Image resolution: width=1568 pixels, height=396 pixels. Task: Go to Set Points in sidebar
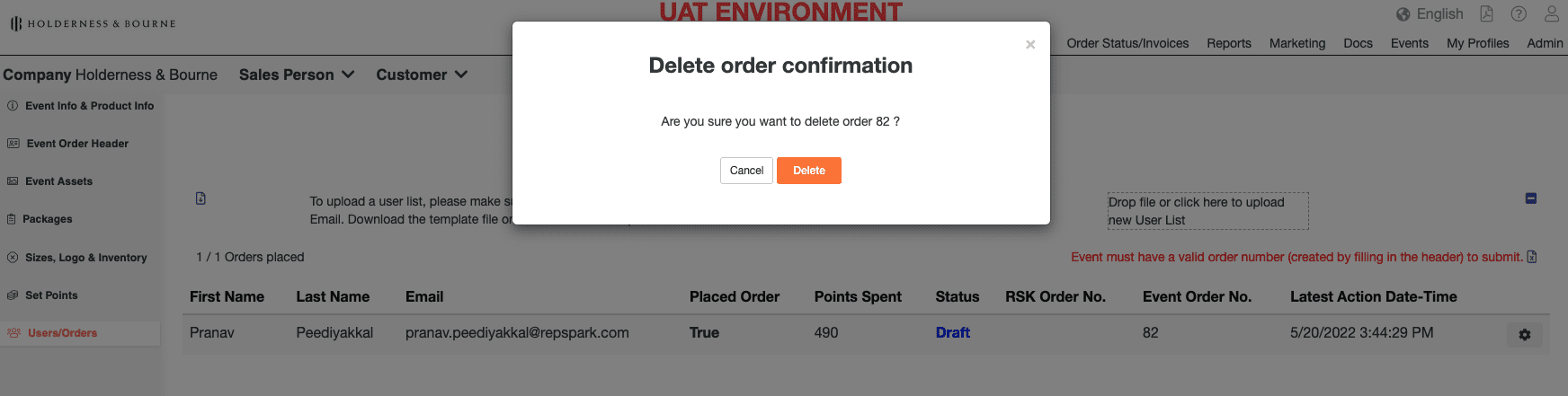click(x=51, y=295)
